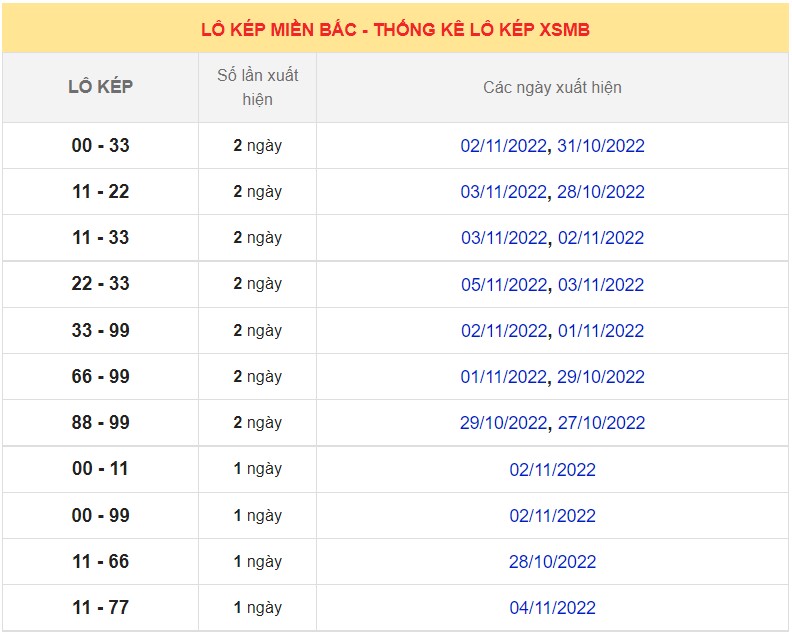Screen dimensions: 792x633
Task: Open the 28/10/2022 date in row 11 - 22
Action: click(x=601, y=192)
